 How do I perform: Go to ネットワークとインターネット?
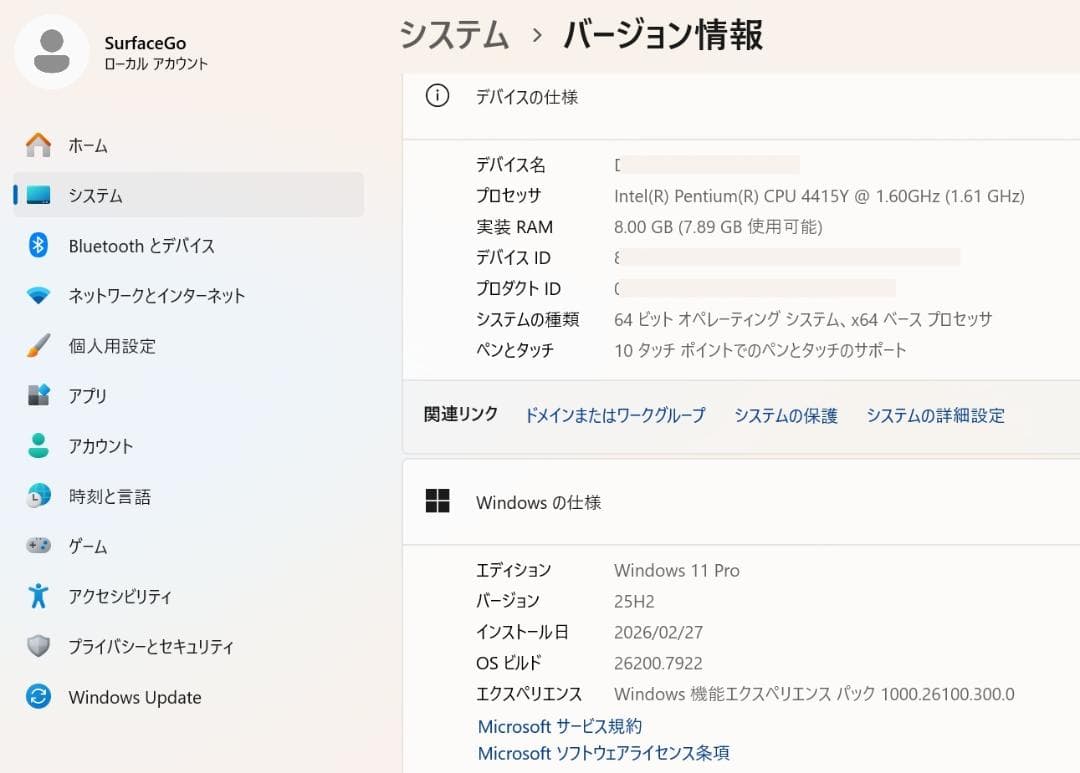point(188,296)
